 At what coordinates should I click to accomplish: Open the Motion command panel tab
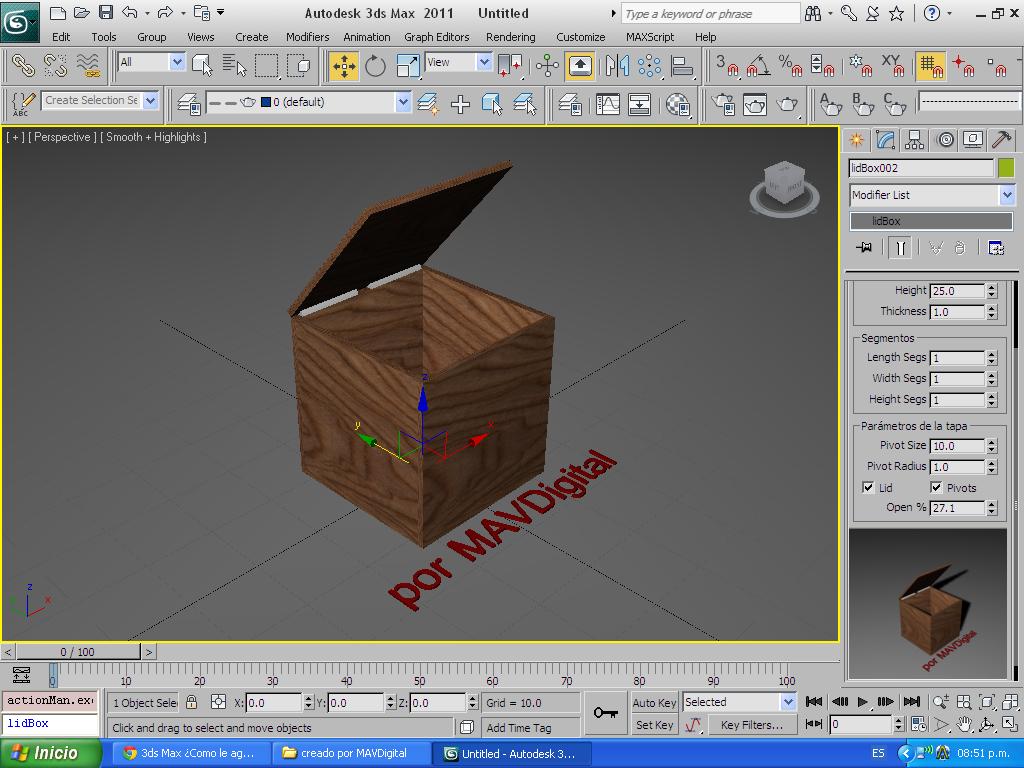point(944,140)
